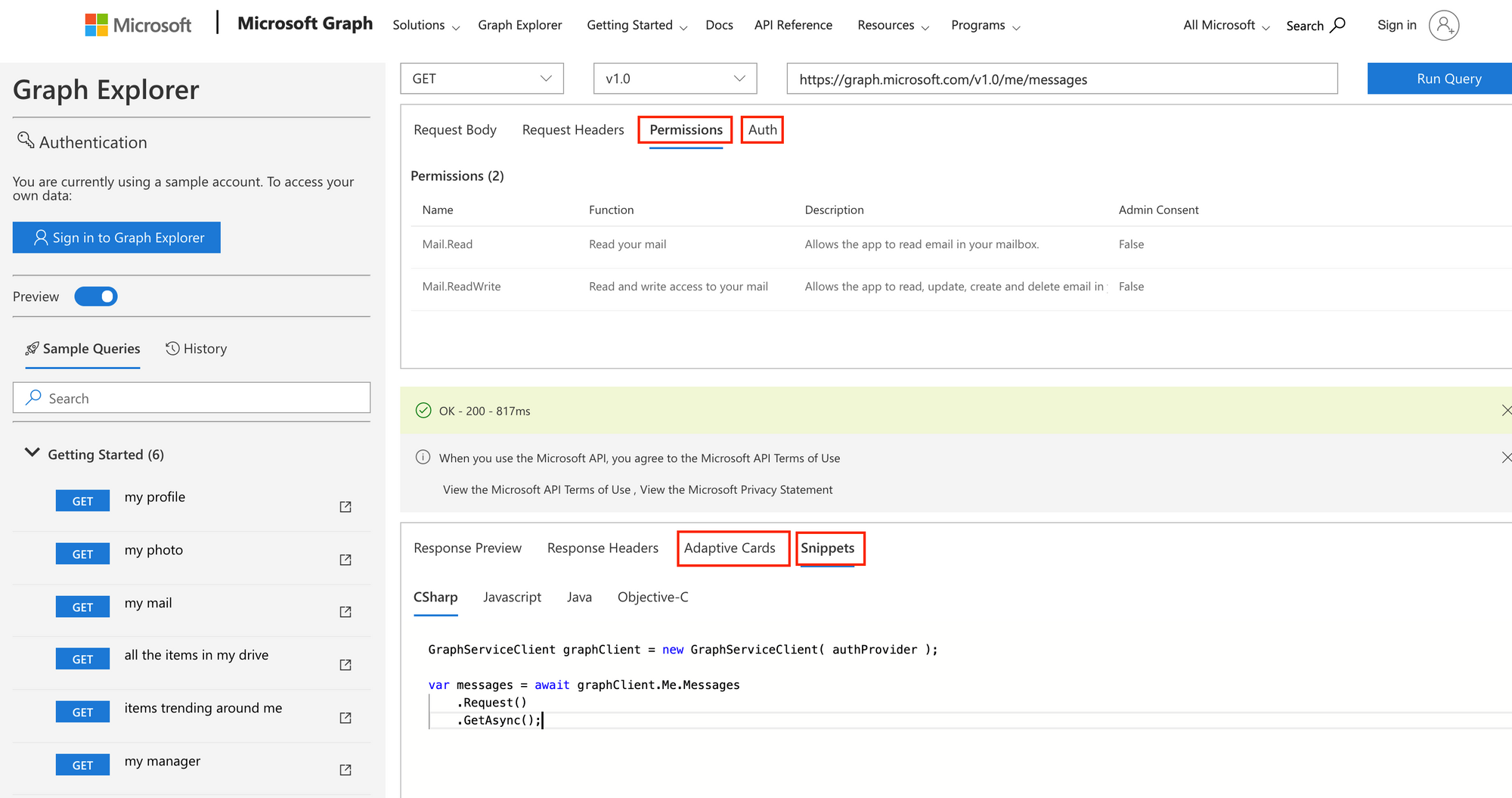Select the Permissions tab
The image size is (1512, 798).
click(686, 129)
